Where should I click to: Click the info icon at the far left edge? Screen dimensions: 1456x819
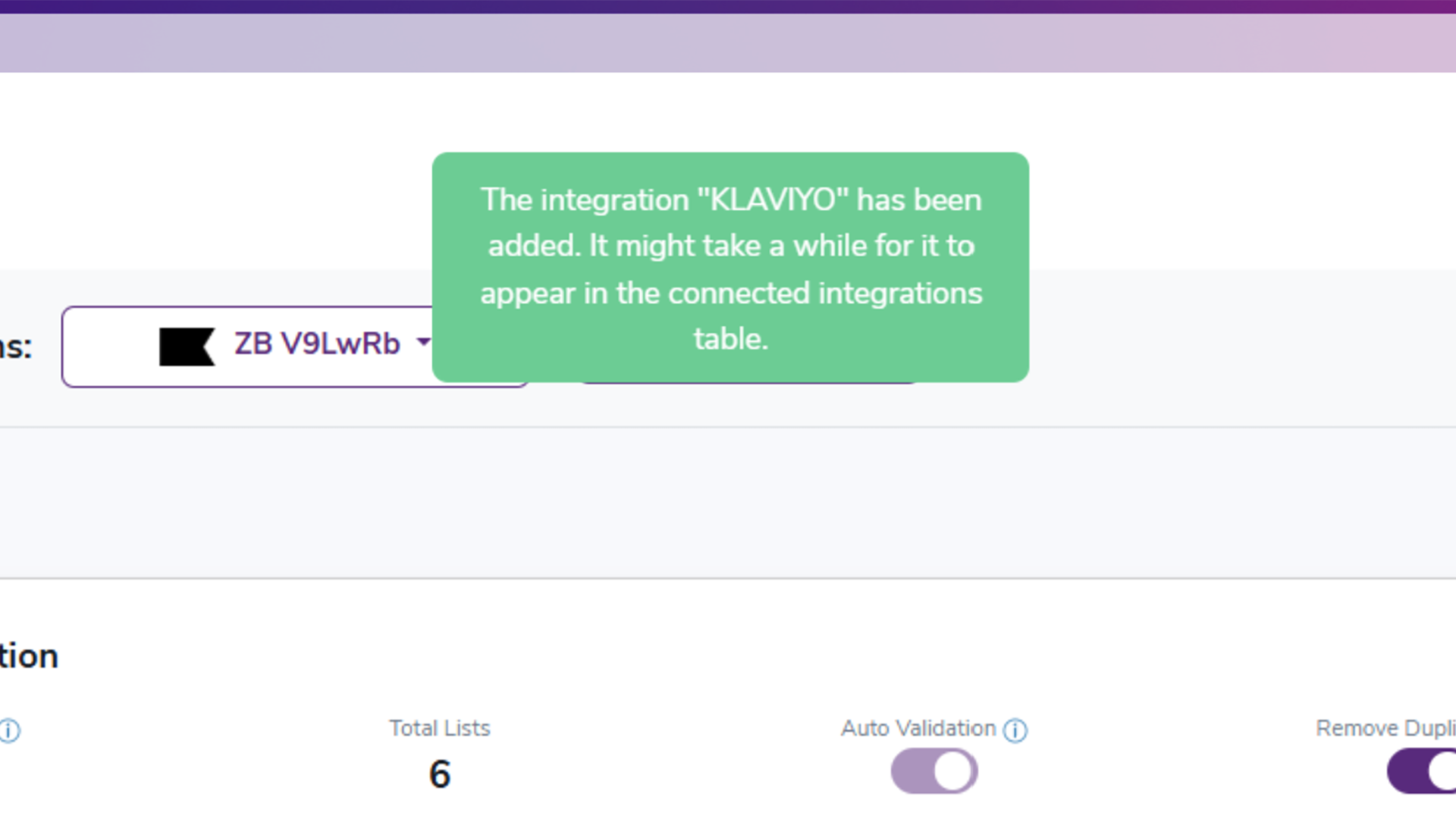coord(9,731)
